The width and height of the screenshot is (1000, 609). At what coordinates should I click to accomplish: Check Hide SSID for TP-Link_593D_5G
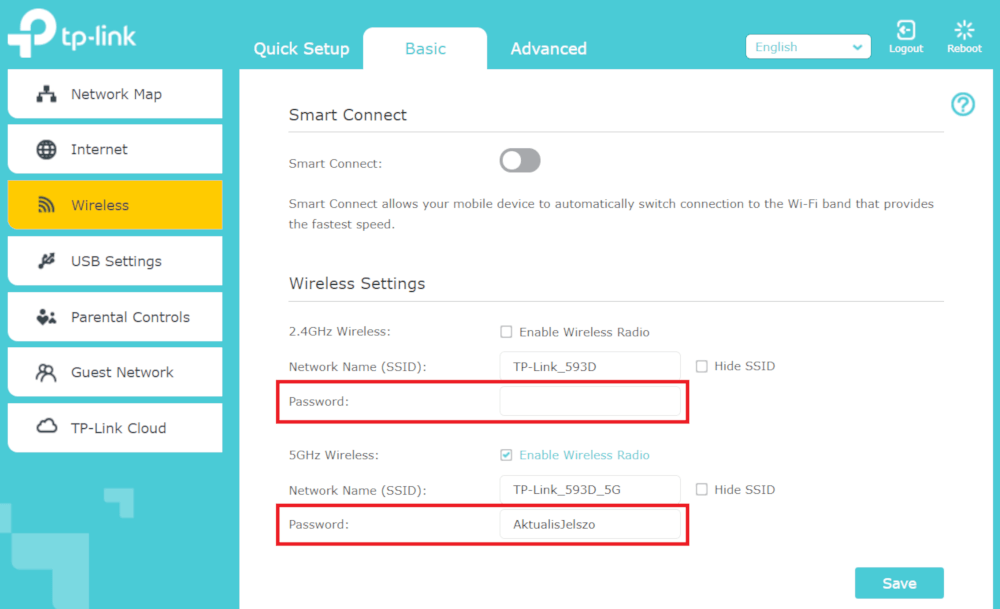pyautogui.click(x=702, y=489)
